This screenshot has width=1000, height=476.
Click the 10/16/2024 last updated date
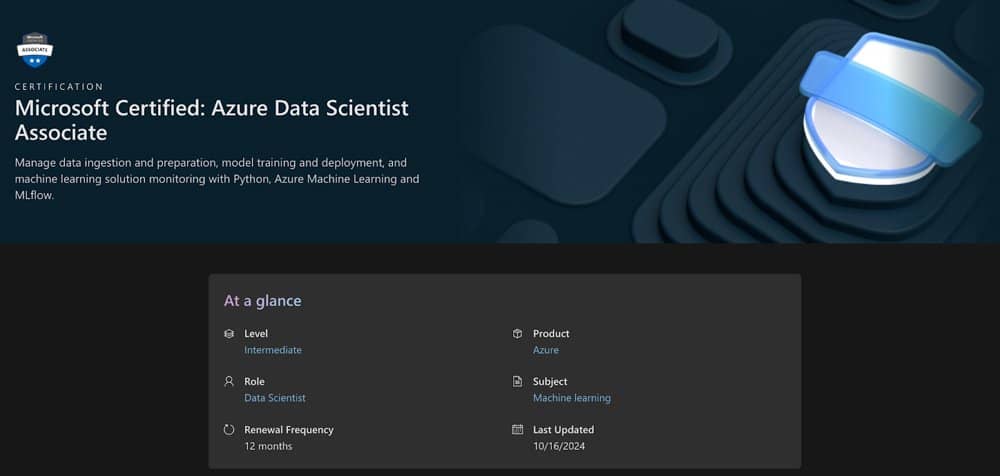pyautogui.click(x=559, y=447)
